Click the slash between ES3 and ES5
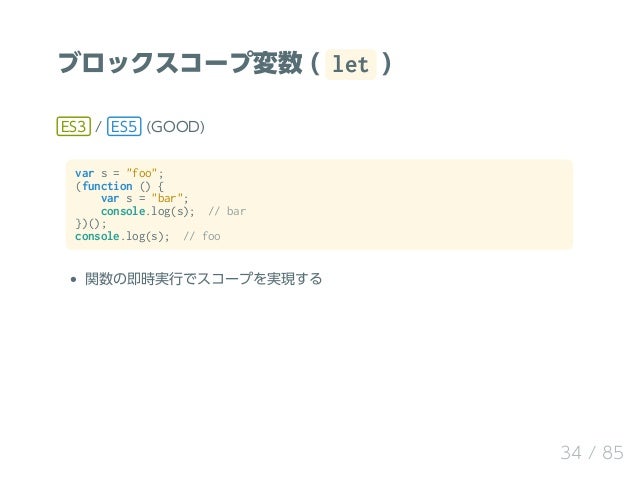This screenshot has width=638, height=478. point(98,127)
